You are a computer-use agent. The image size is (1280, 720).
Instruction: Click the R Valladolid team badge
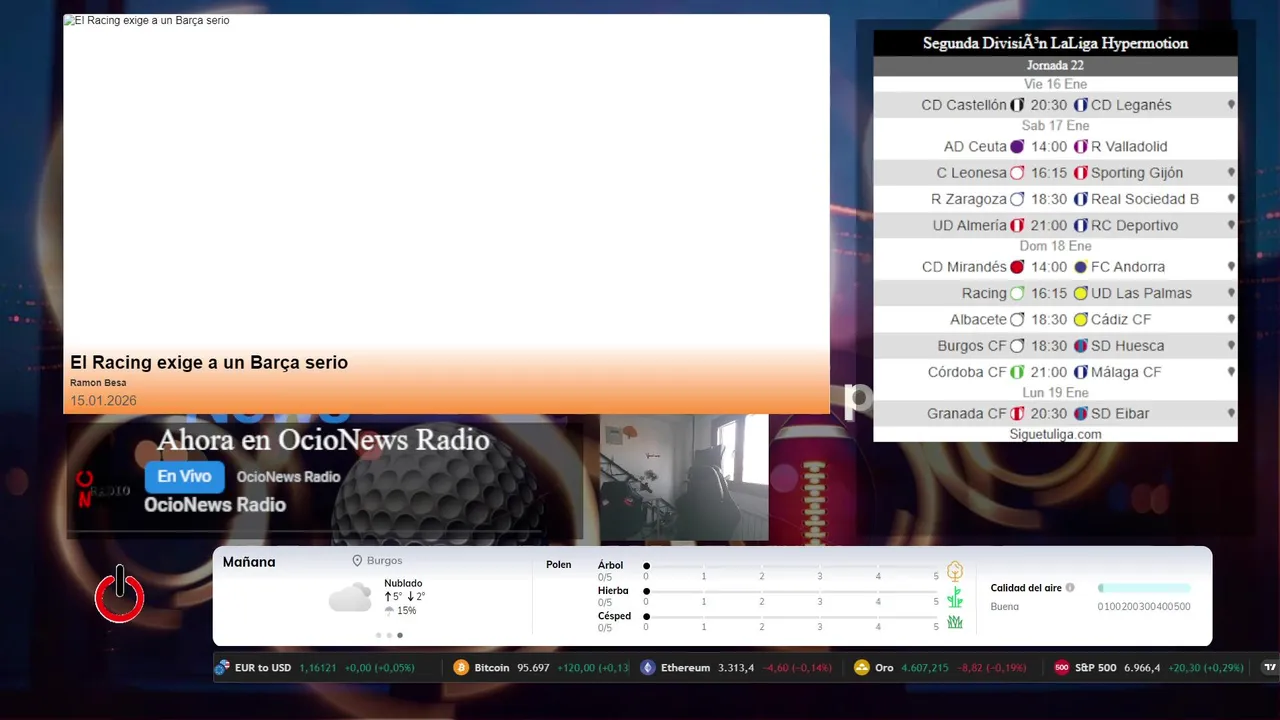(x=1080, y=146)
